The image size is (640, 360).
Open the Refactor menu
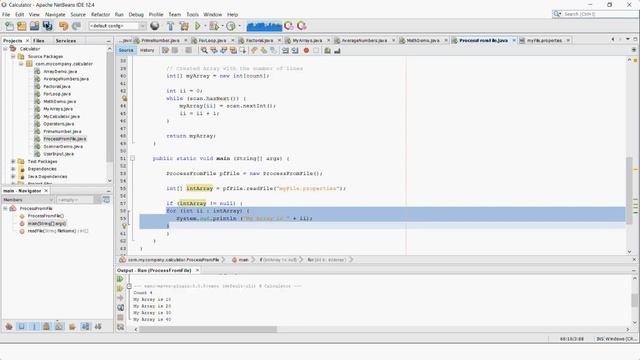coord(100,14)
